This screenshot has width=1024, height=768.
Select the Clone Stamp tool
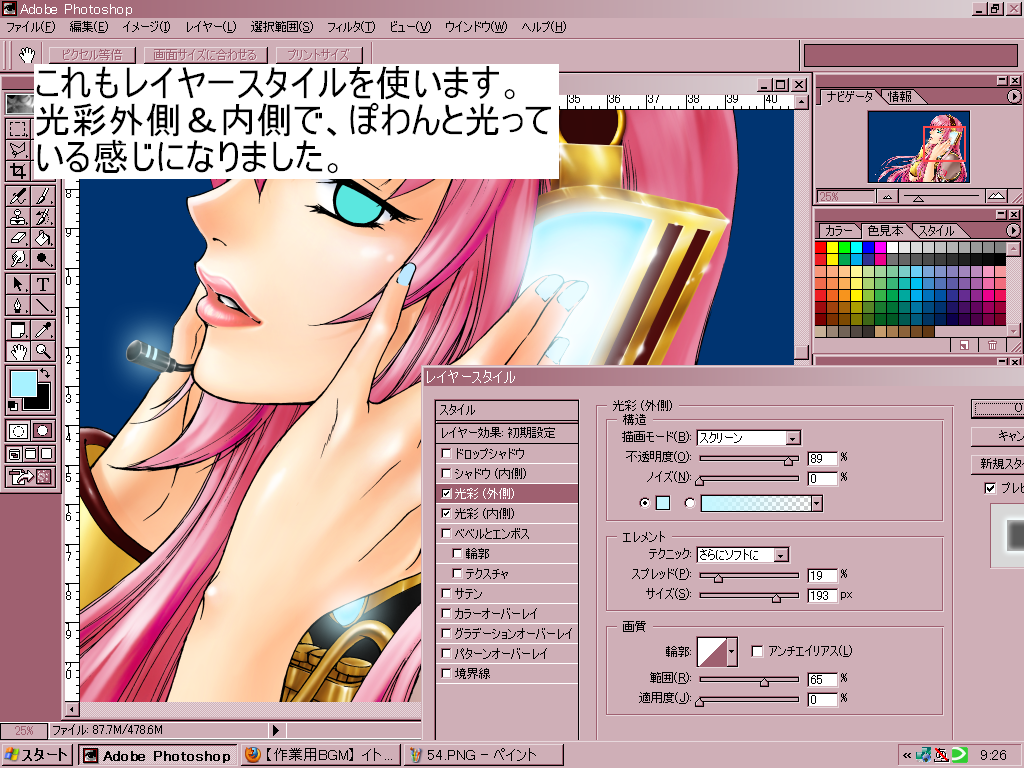click(x=18, y=216)
